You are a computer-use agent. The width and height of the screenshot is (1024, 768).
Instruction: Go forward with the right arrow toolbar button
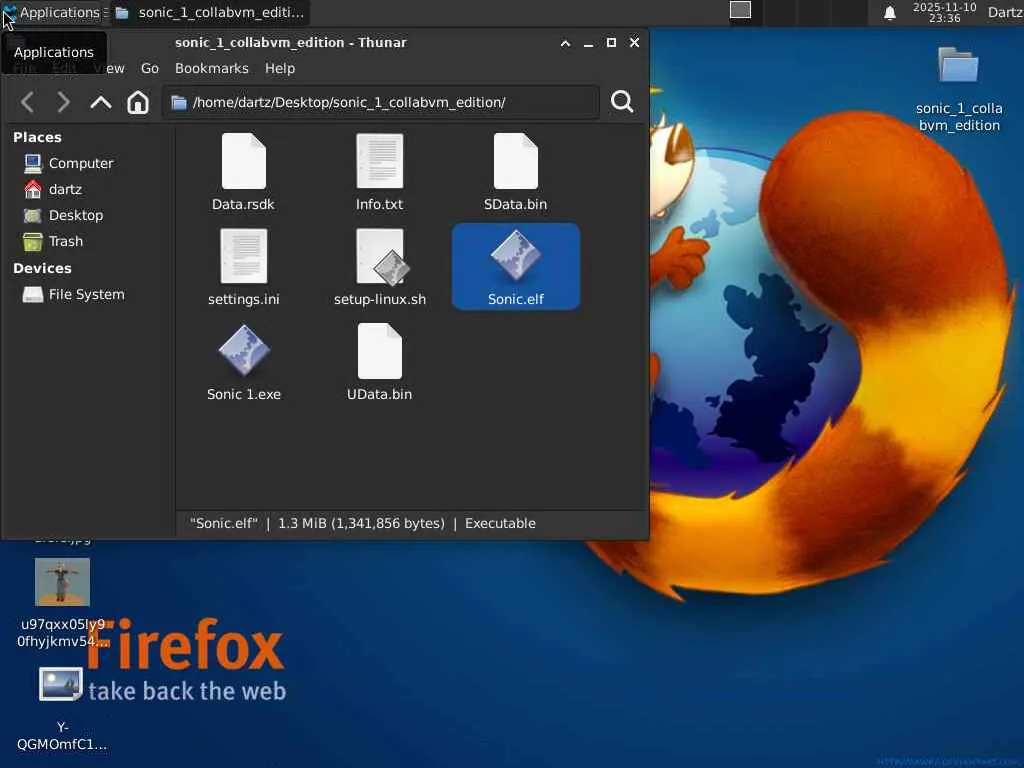pos(63,102)
